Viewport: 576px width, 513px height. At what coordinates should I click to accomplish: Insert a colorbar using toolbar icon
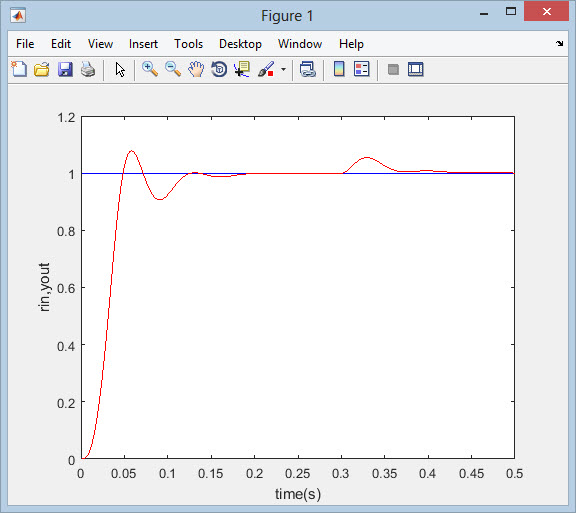coord(339,69)
